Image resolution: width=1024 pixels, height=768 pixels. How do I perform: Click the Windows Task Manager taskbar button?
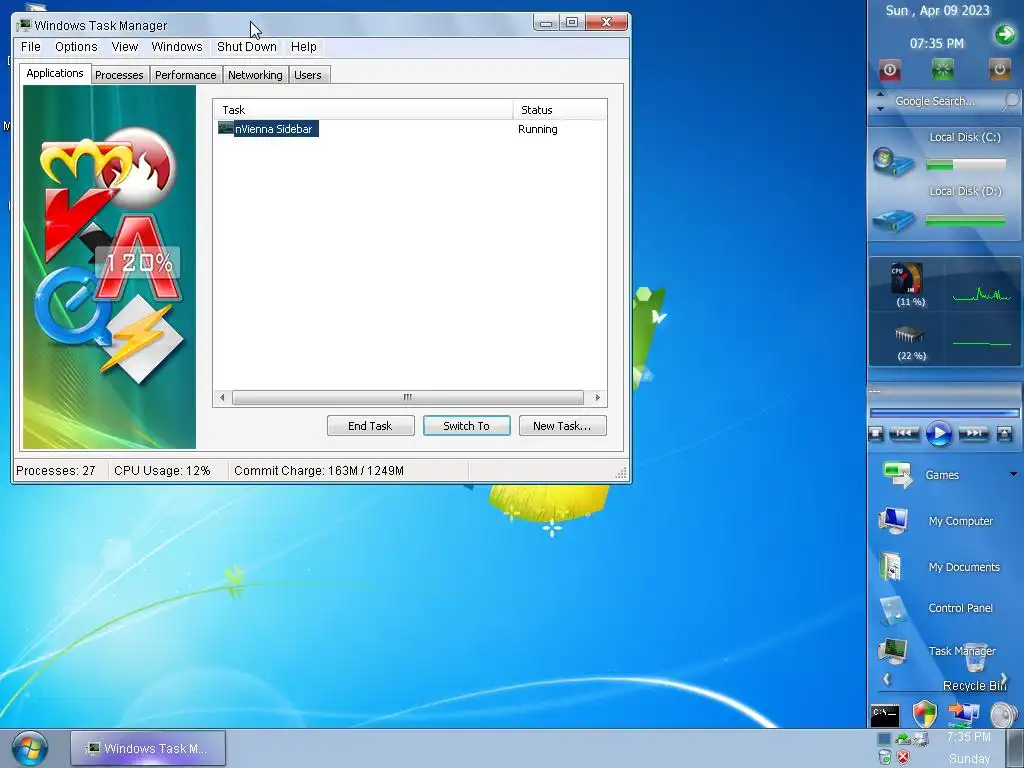(148, 748)
